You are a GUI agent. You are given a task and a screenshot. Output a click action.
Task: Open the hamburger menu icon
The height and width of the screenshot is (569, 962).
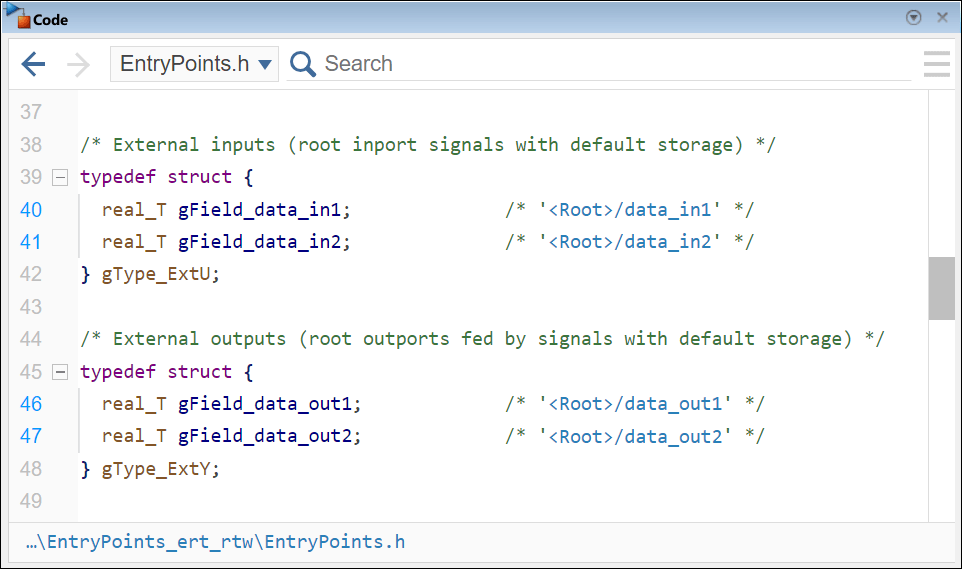click(936, 64)
